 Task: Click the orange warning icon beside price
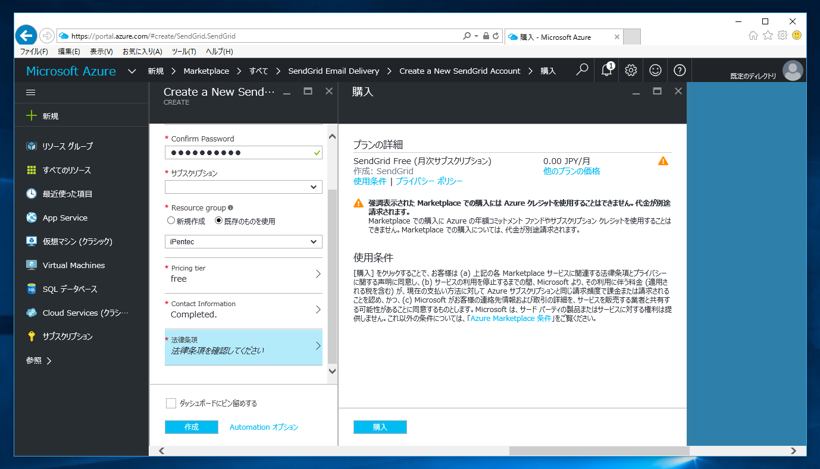pos(663,161)
